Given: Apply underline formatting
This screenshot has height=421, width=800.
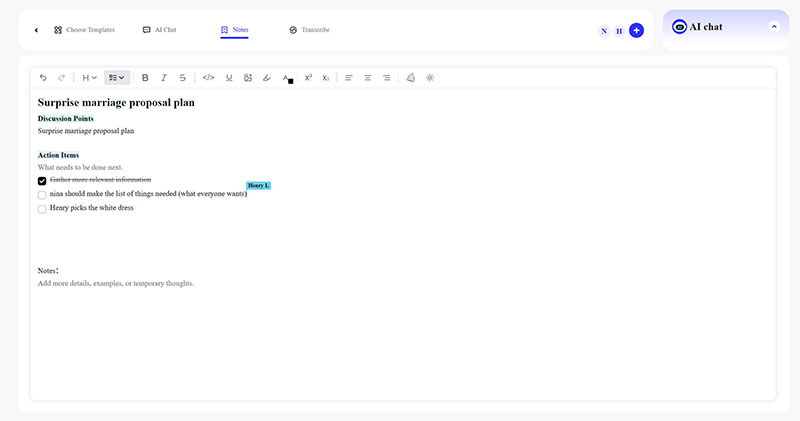Looking at the screenshot, I should 229,77.
